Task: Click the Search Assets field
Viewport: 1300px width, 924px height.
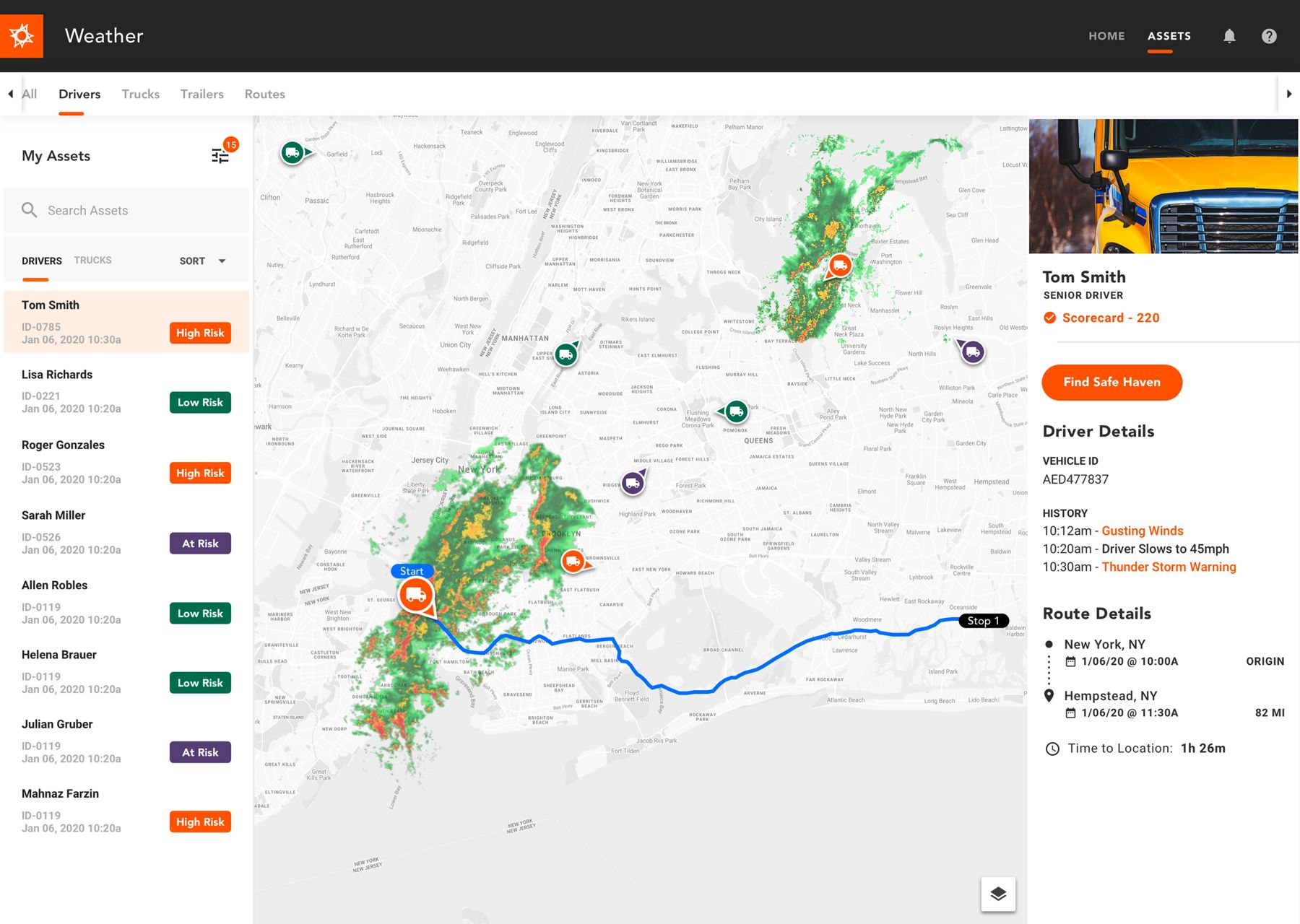Action: click(x=126, y=210)
